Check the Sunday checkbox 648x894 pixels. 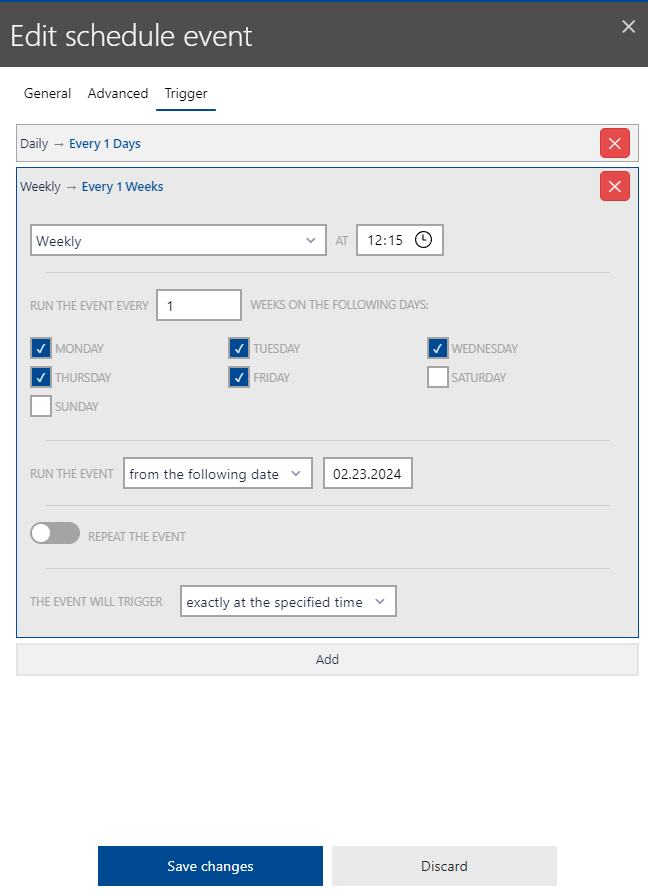[x=41, y=406]
